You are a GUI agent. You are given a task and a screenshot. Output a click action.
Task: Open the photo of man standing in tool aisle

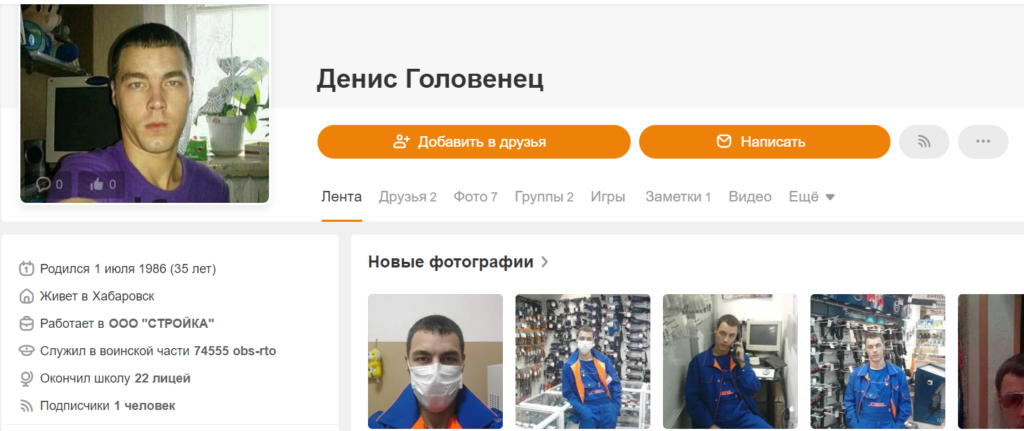click(x=878, y=361)
